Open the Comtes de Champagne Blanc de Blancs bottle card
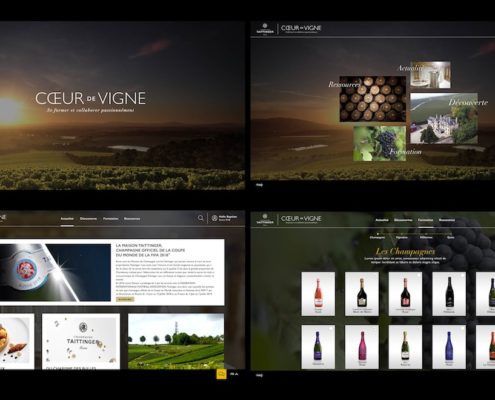This screenshot has width=495, height=400. (362, 294)
